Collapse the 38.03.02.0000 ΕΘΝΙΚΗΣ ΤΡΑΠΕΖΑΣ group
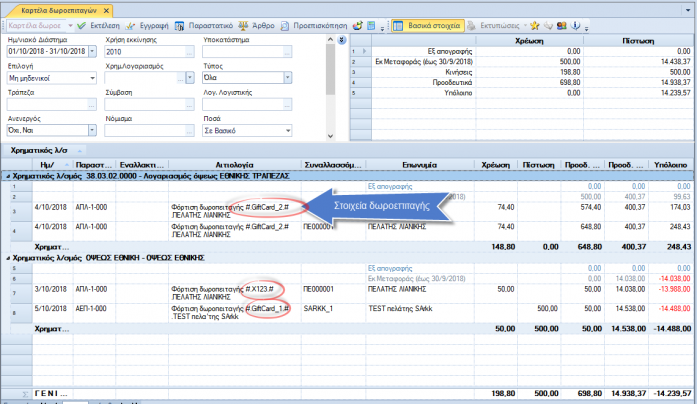The width and height of the screenshot is (697, 404). pos(8,176)
